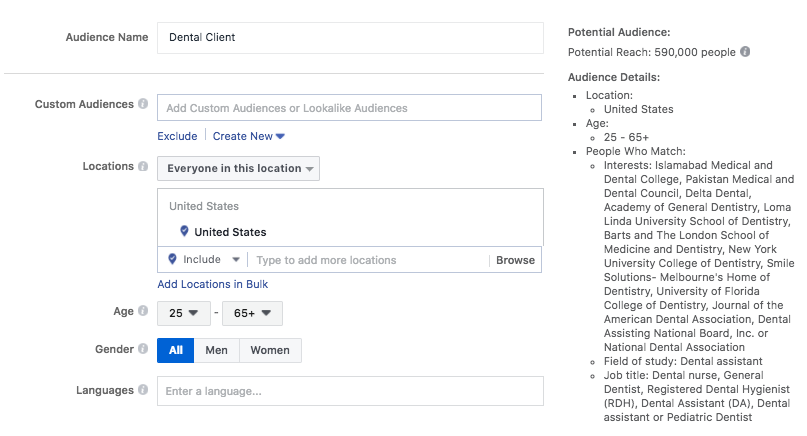The height and width of the screenshot is (436, 807).
Task: Click the gray United States header in locations box
Action: coord(204,206)
